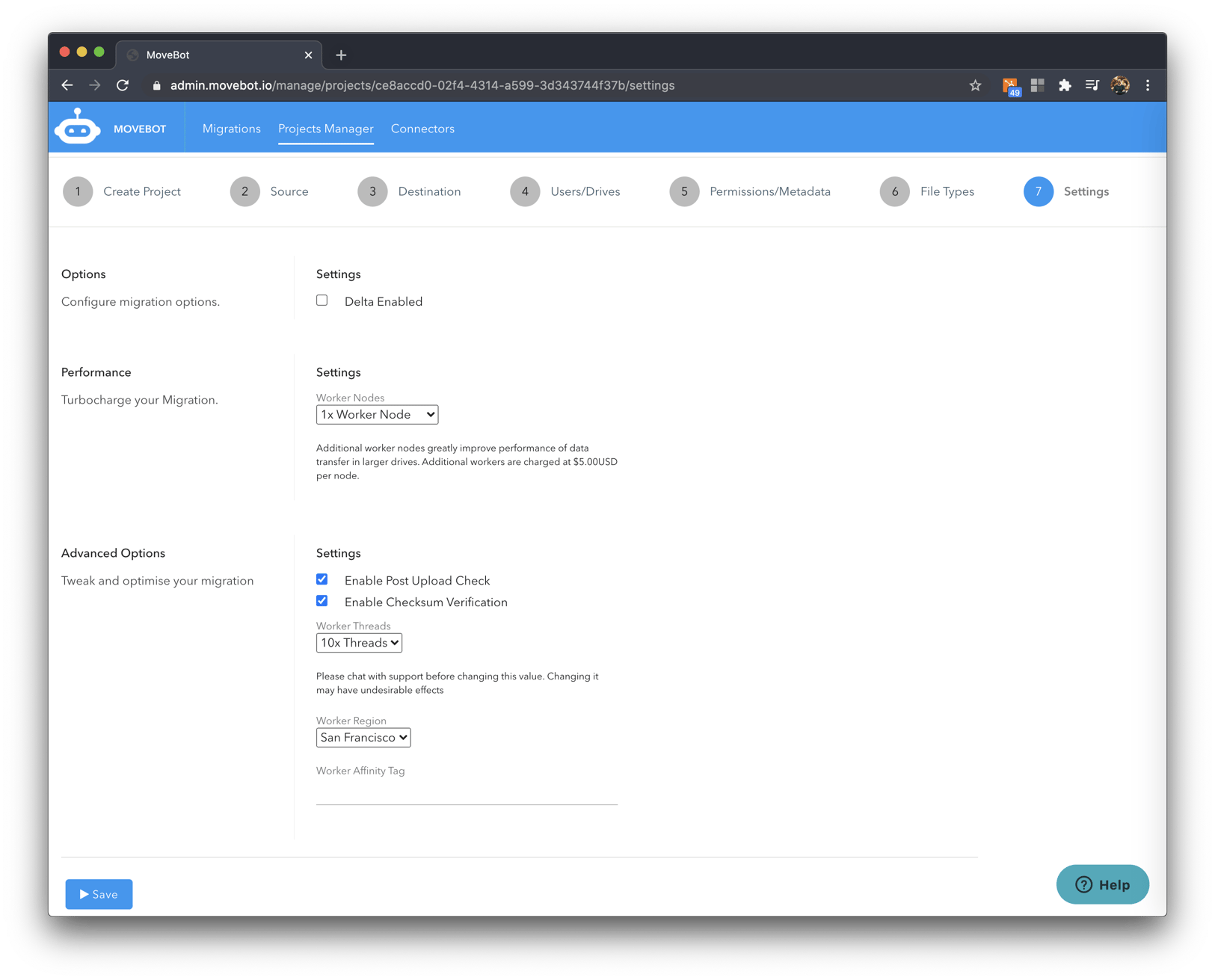
Task: Open the Connectors section
Action: [422, 128]
